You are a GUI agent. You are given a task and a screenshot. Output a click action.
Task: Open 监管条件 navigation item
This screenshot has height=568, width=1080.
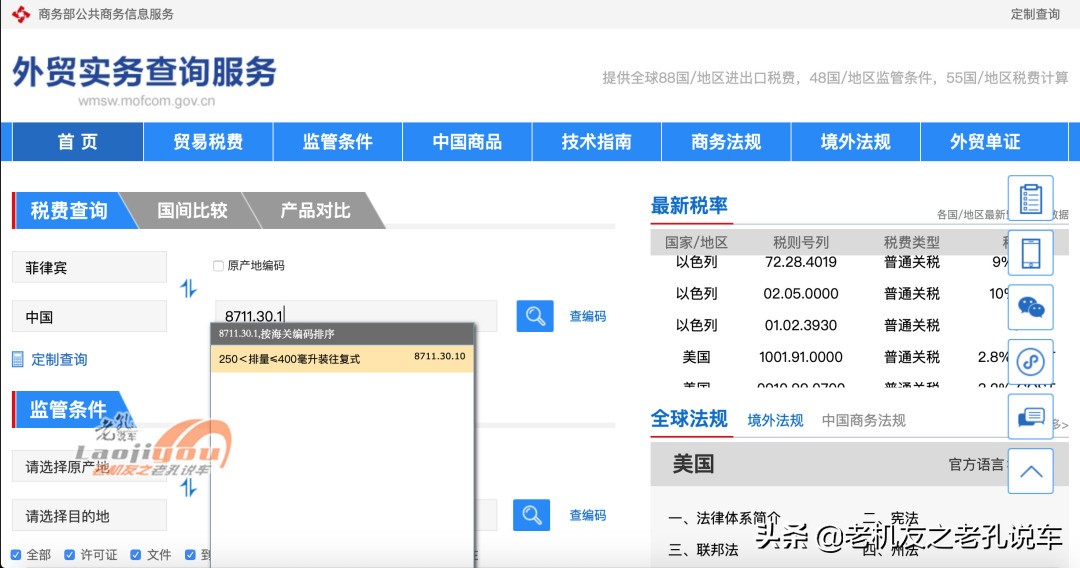pos(338,142)
